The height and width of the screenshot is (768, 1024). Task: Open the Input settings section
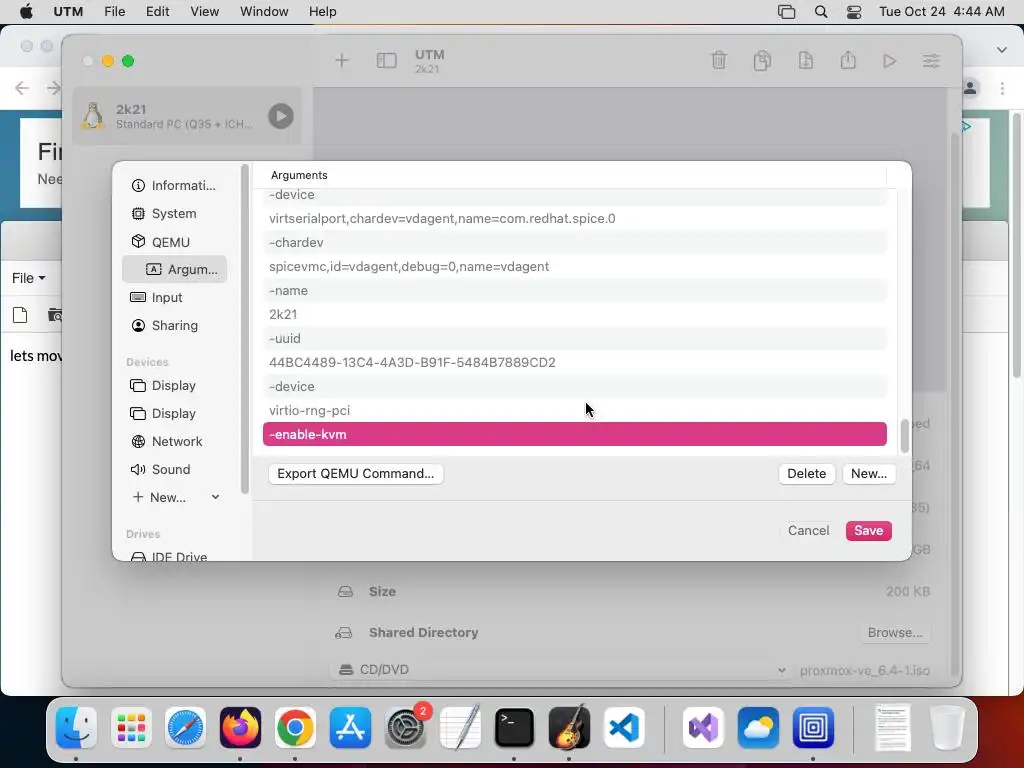[x=174, y=297]
